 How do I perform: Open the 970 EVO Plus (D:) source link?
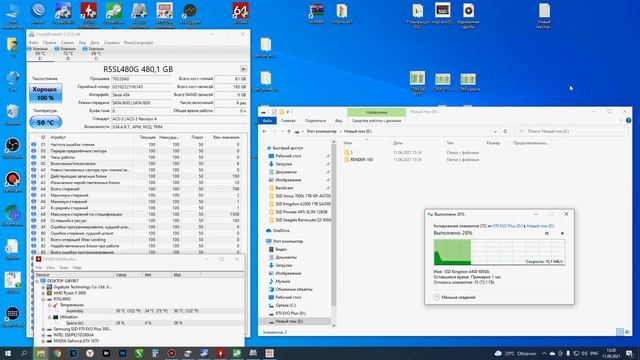(507, 226)
